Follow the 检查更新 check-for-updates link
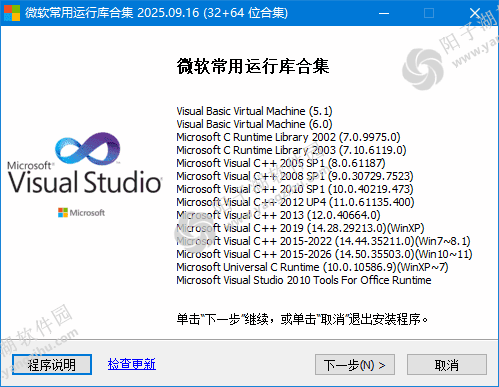The image size is (499, 387). point(132,364)
